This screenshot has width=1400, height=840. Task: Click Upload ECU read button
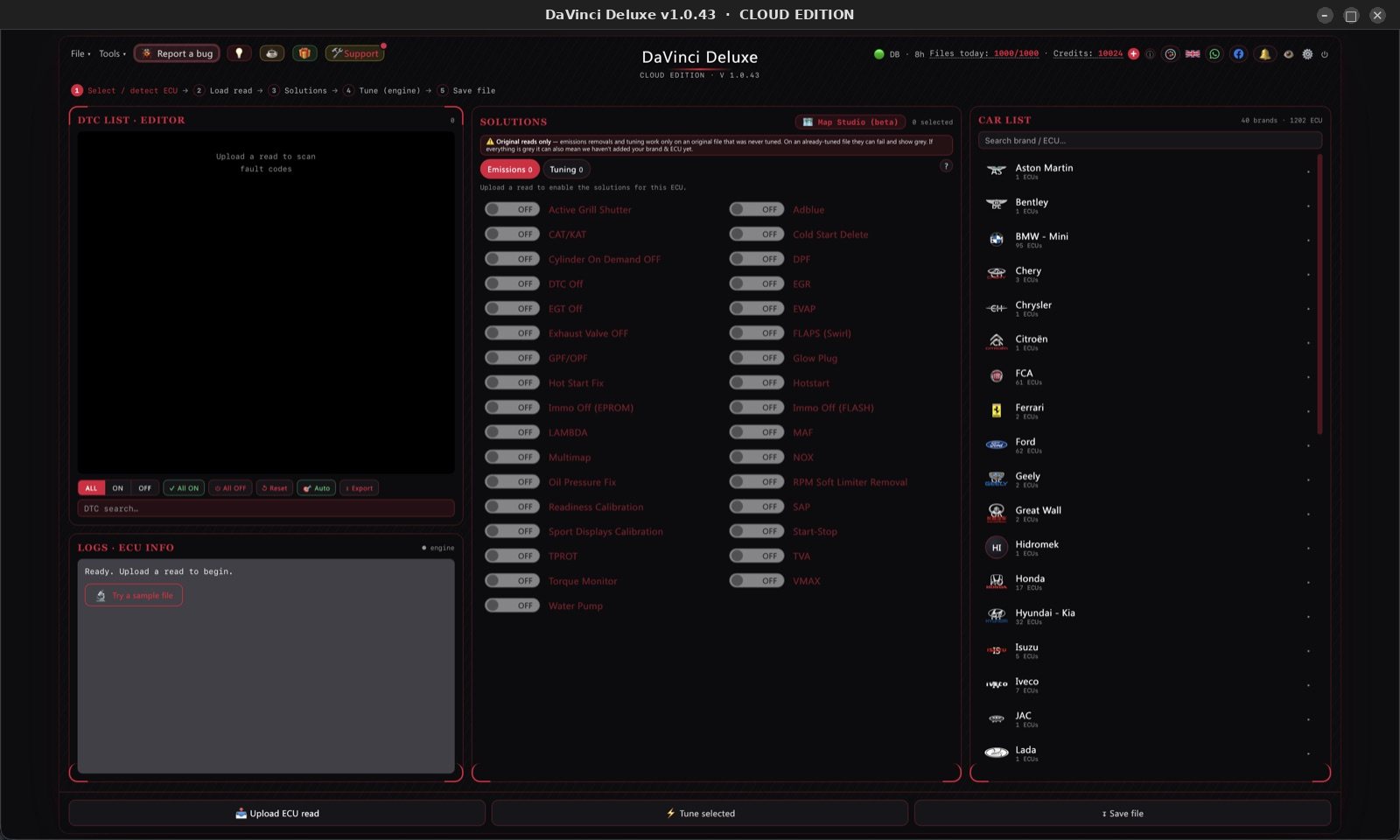tap(277, 813)
